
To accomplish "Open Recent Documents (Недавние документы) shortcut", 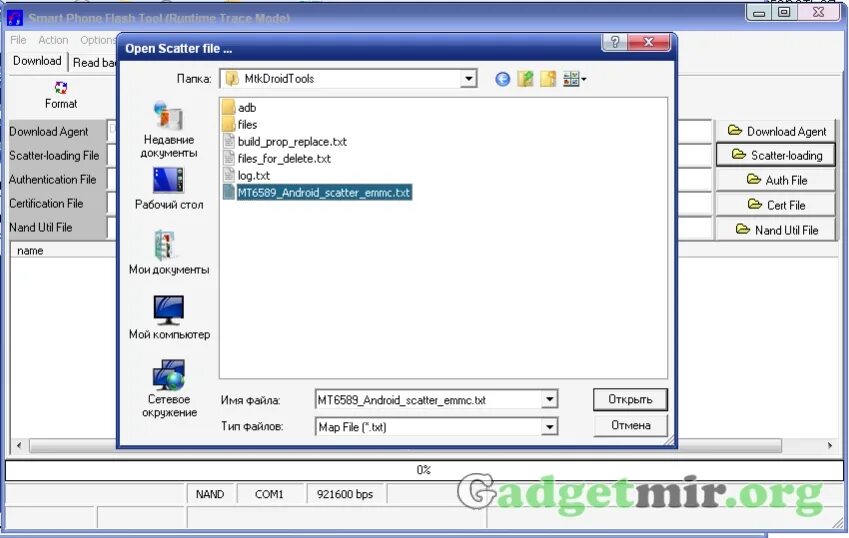I will tap(168, 130).
